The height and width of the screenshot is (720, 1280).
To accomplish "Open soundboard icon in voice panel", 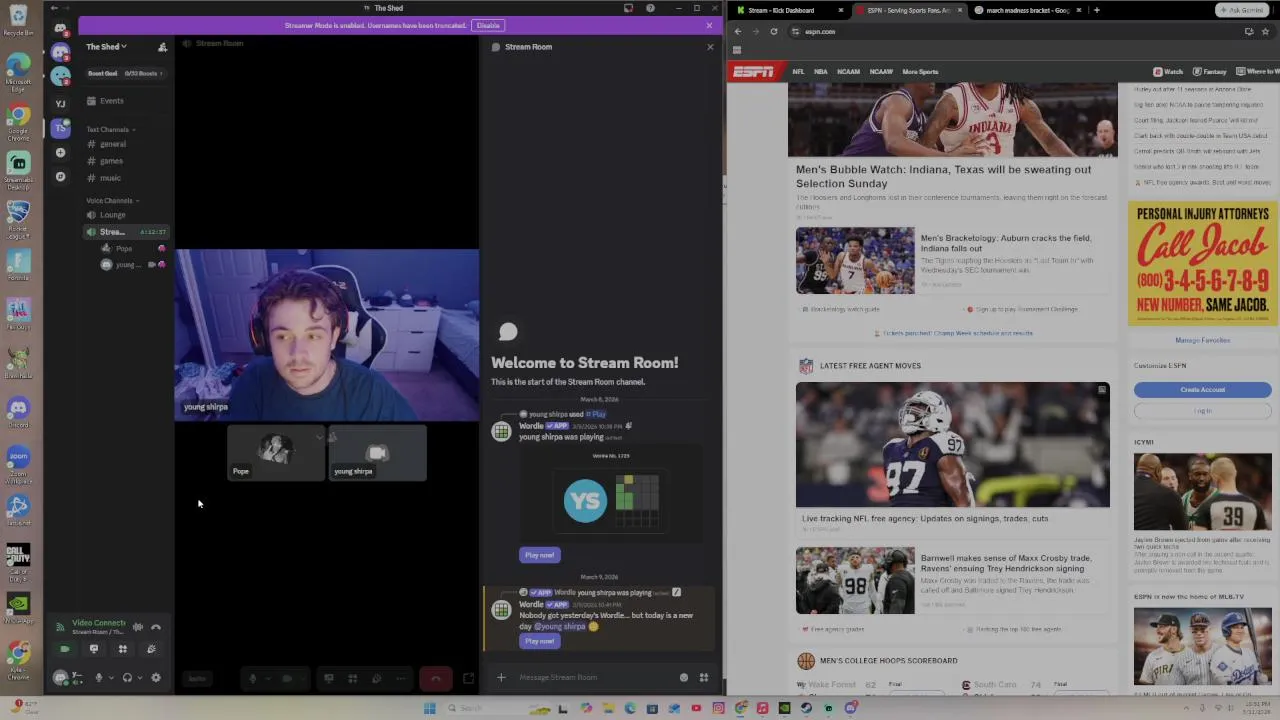I will point(151,649).
